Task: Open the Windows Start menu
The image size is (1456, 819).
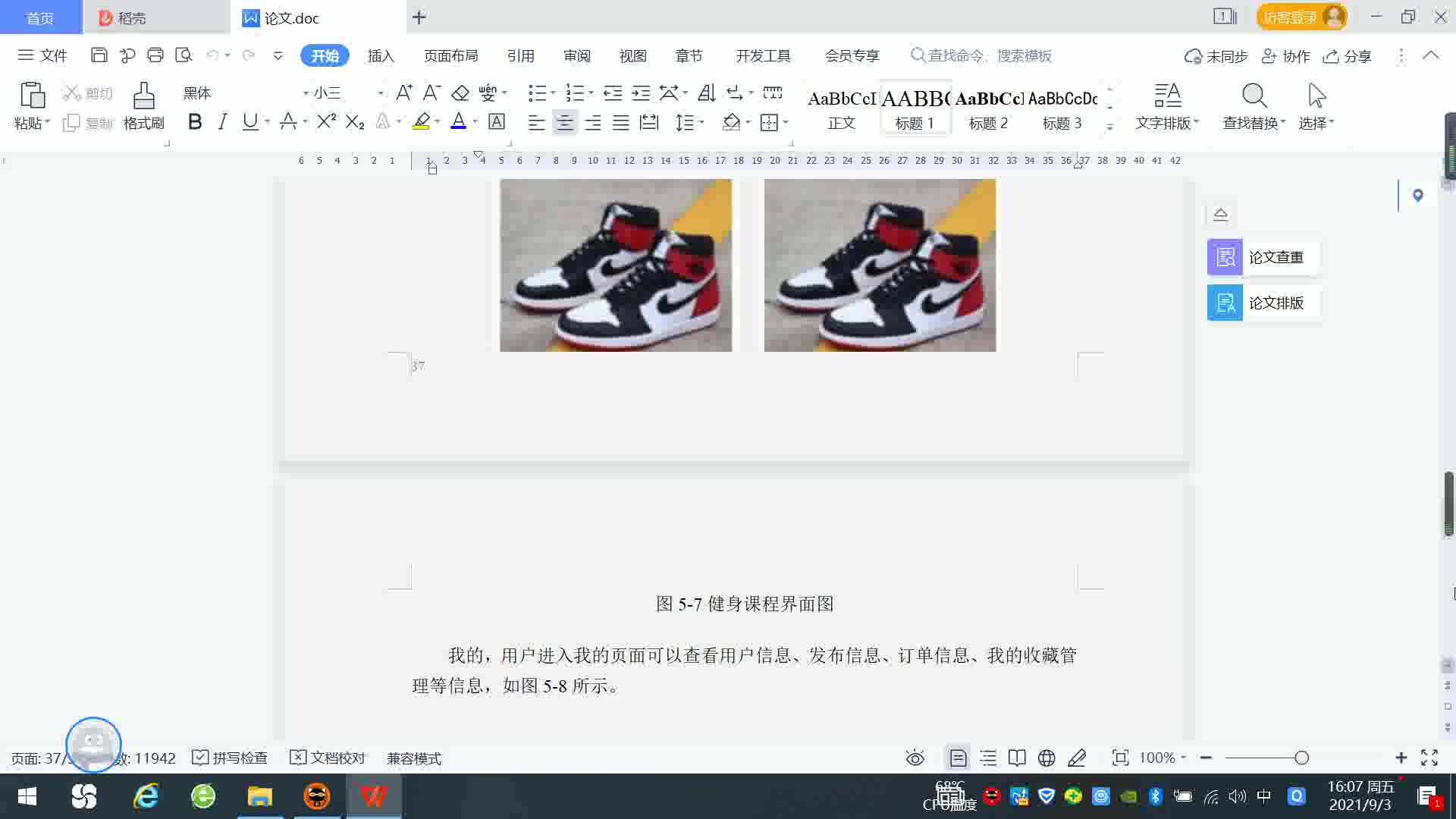Action: [27, 796]
